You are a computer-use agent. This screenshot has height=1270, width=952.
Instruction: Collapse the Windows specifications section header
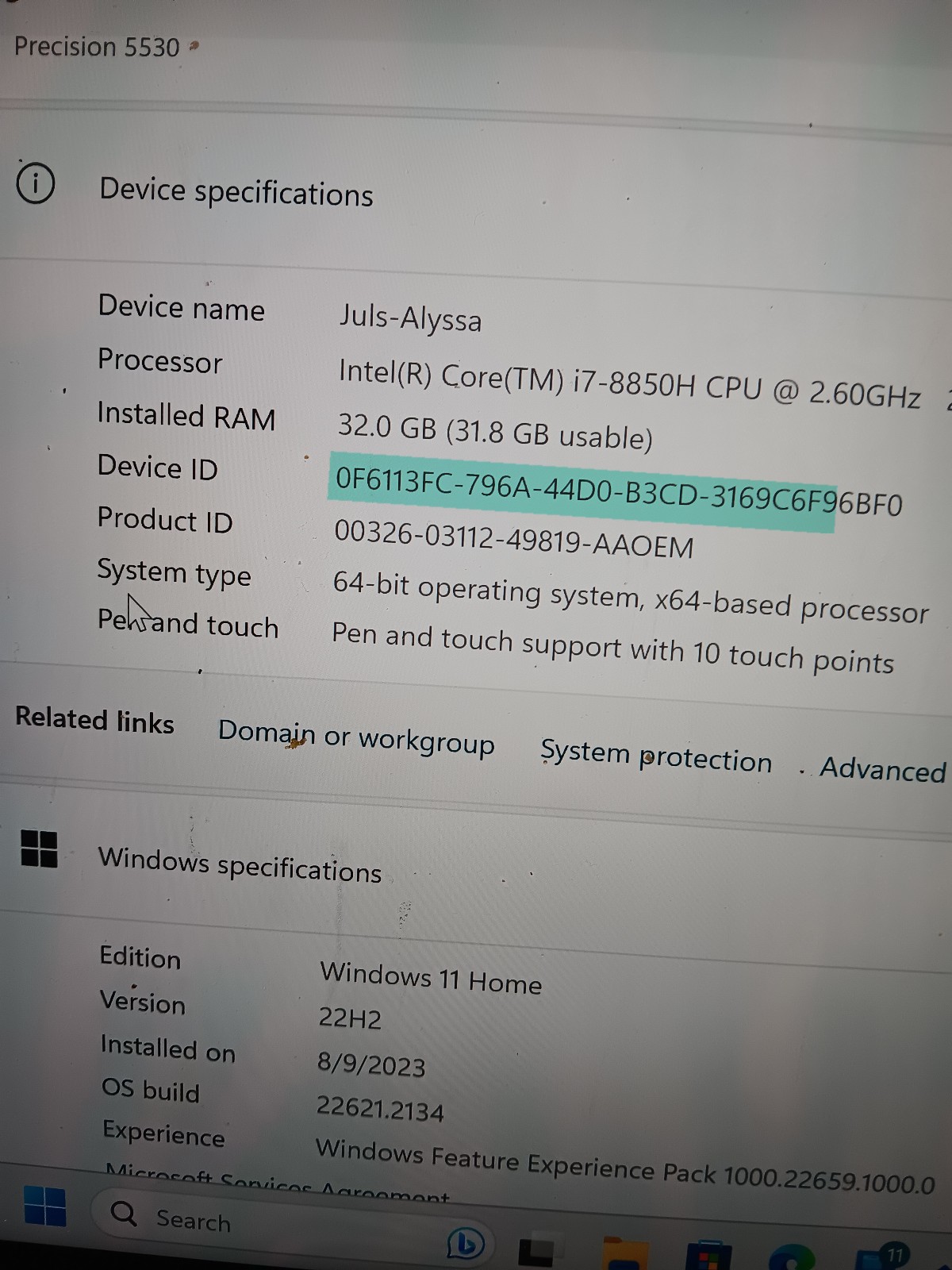point(476,867)
